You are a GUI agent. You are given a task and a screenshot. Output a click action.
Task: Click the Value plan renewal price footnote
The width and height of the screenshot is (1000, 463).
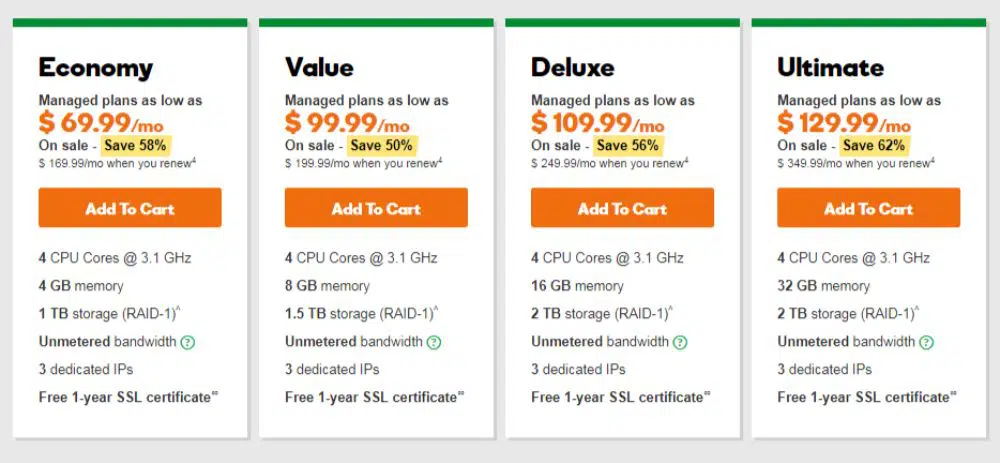tap(363, 163)
